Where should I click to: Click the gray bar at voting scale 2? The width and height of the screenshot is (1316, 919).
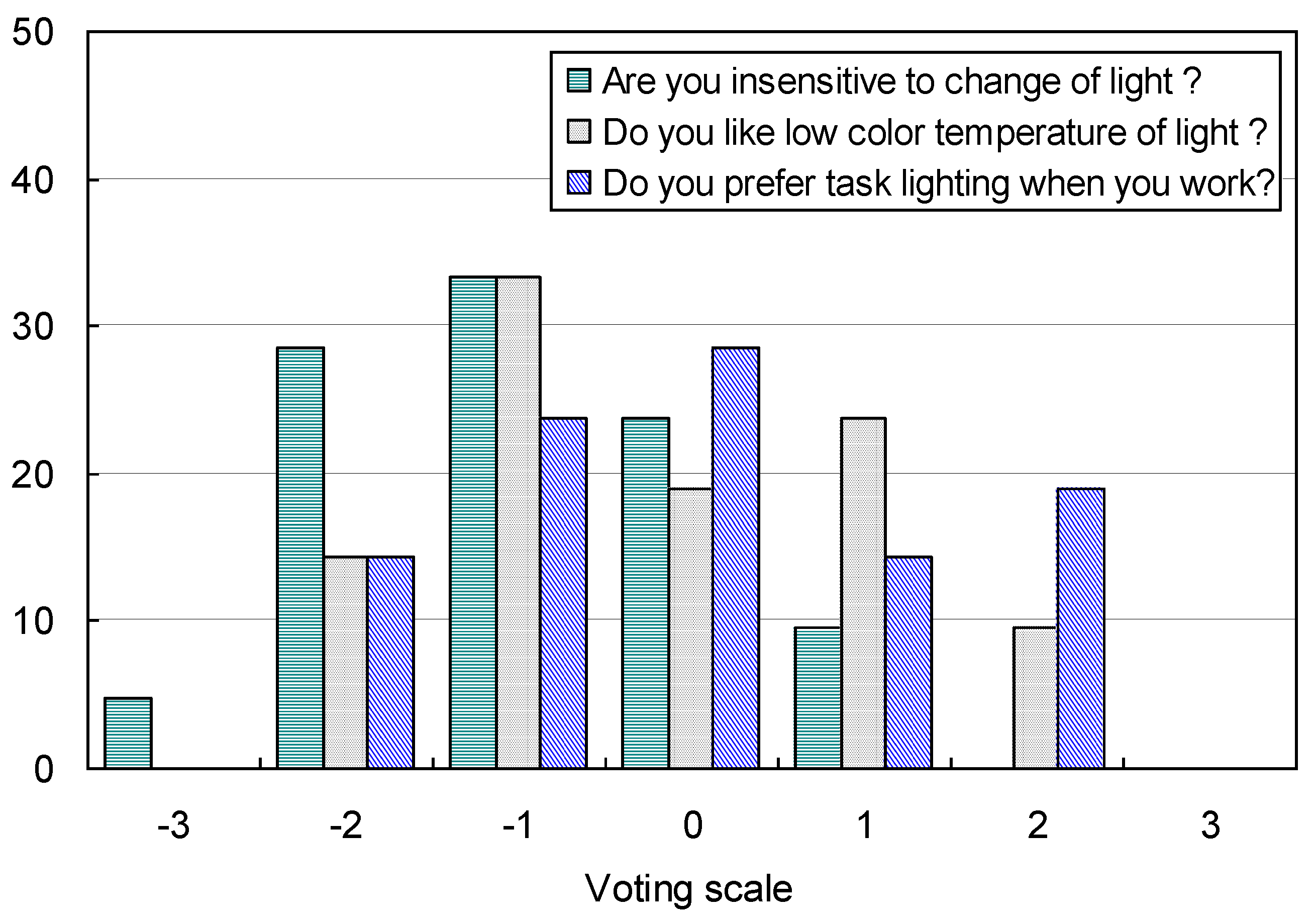[x=1035, y=697]
